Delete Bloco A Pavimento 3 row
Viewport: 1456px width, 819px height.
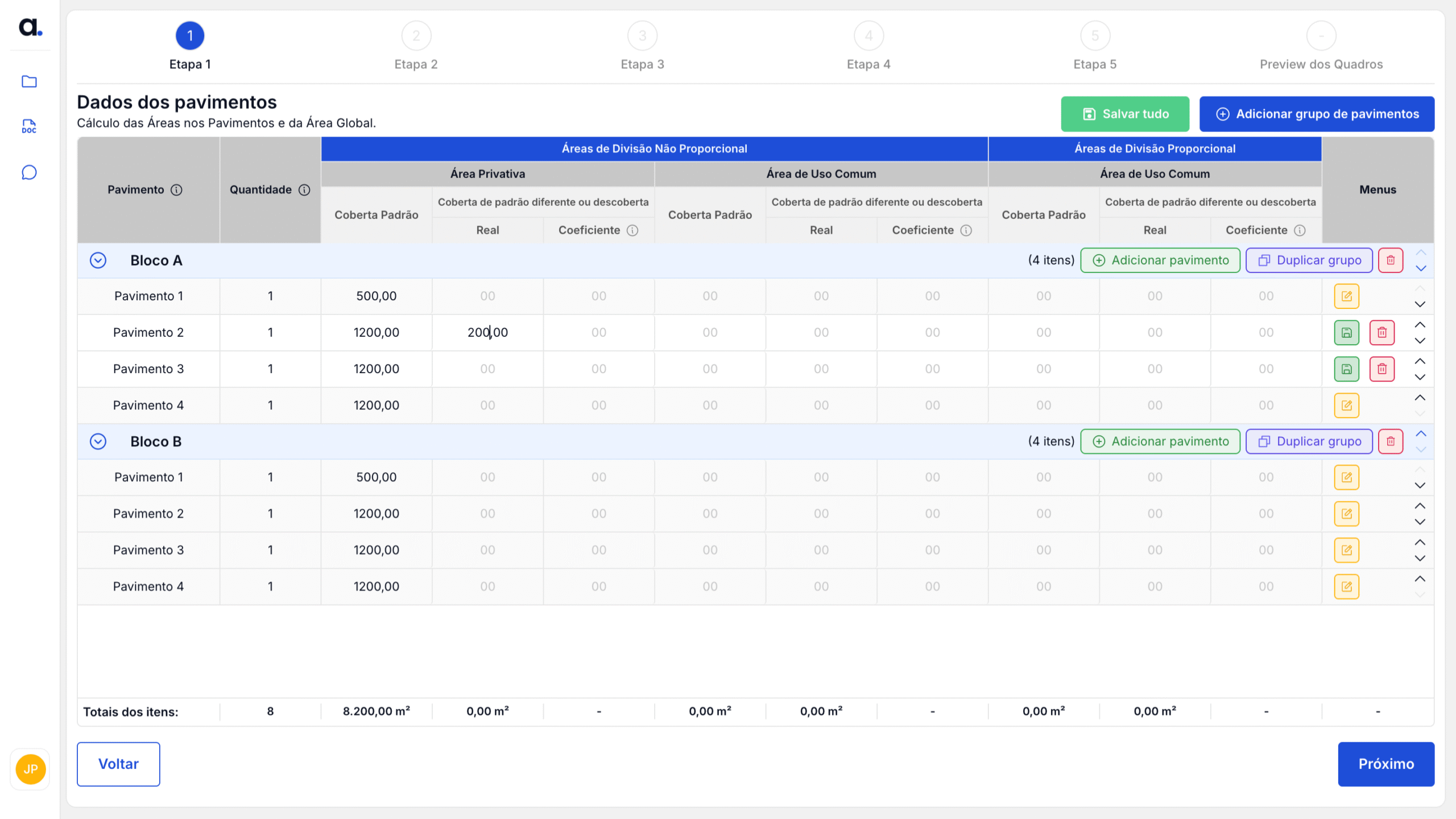(1382, 369)
